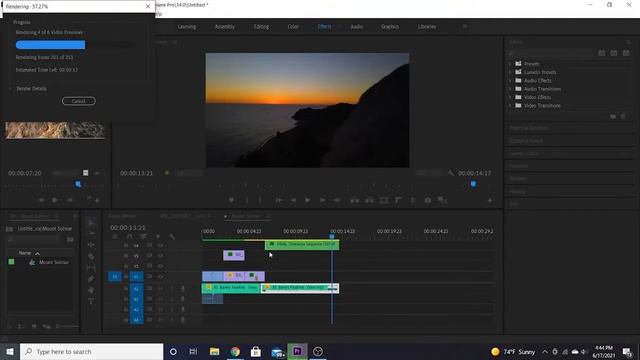Select the Pen tool
The width and height of the screenshot is (640, 360).
click(x=91, y=279)
